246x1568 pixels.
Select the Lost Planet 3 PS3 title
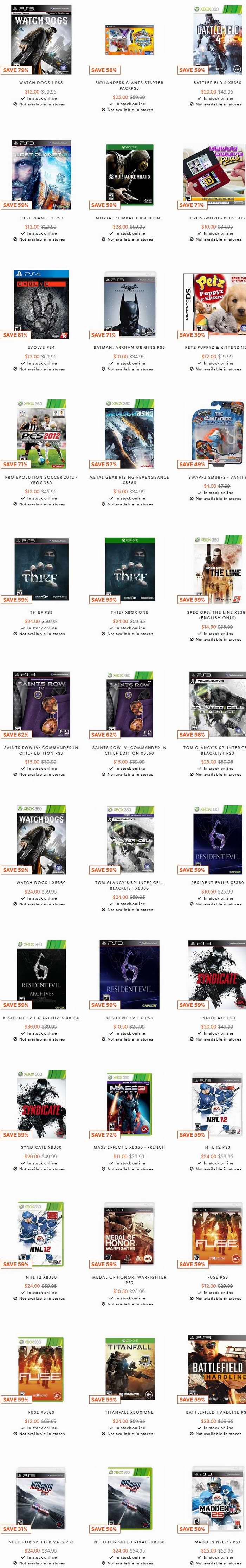click(41, 218)
